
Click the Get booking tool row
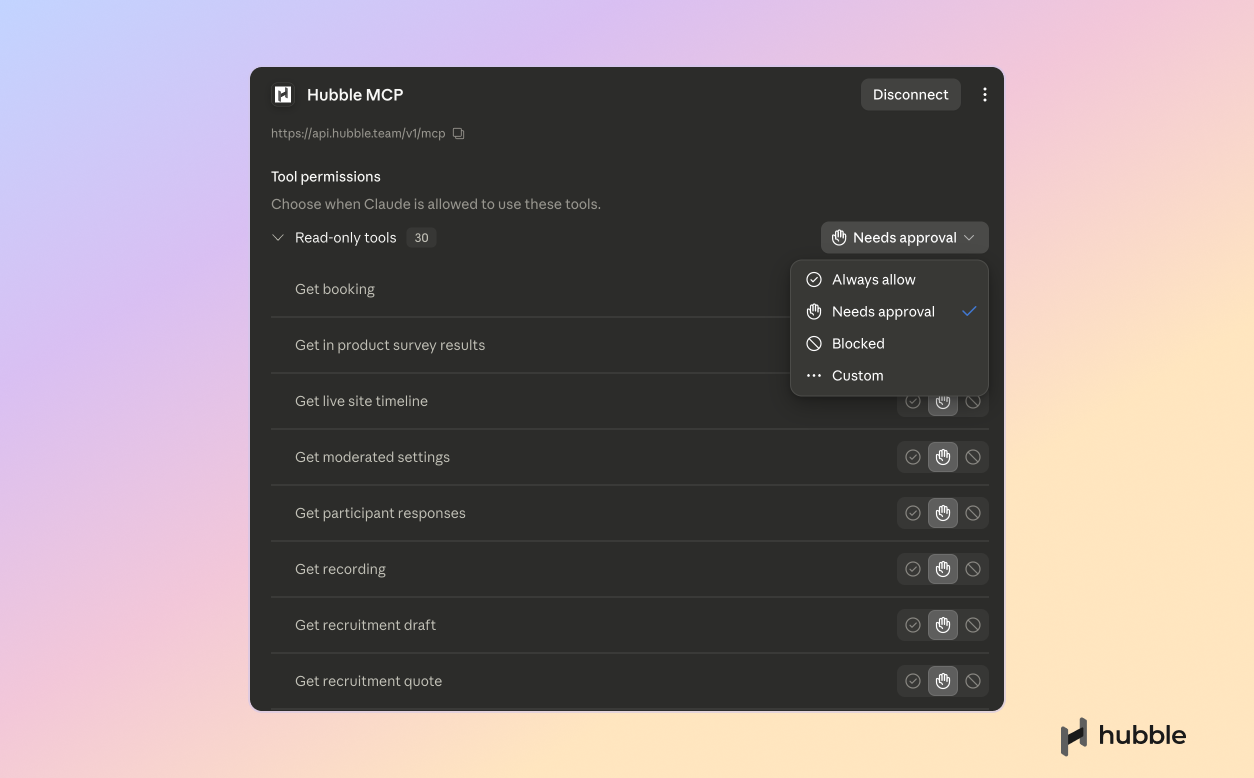[530, 289]
